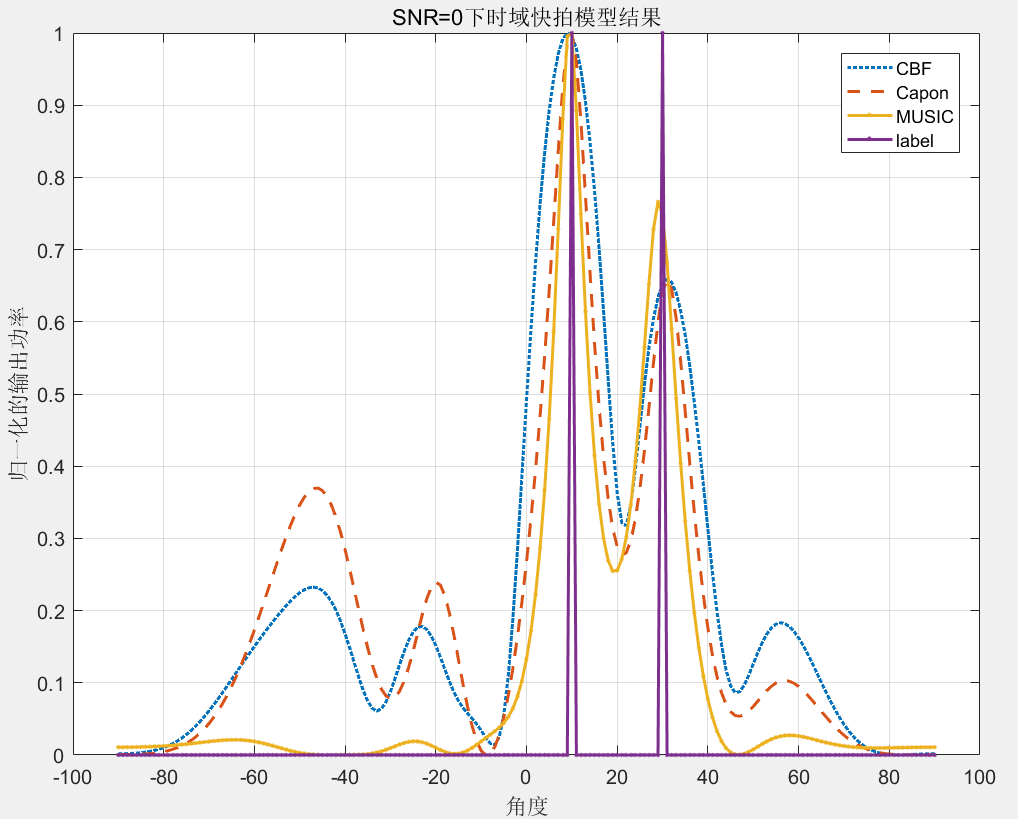Click the Capon dashed peak near -20 degrees
Image resolution: width=1018 pixels, height=819 pixels.
click(437, 583)
